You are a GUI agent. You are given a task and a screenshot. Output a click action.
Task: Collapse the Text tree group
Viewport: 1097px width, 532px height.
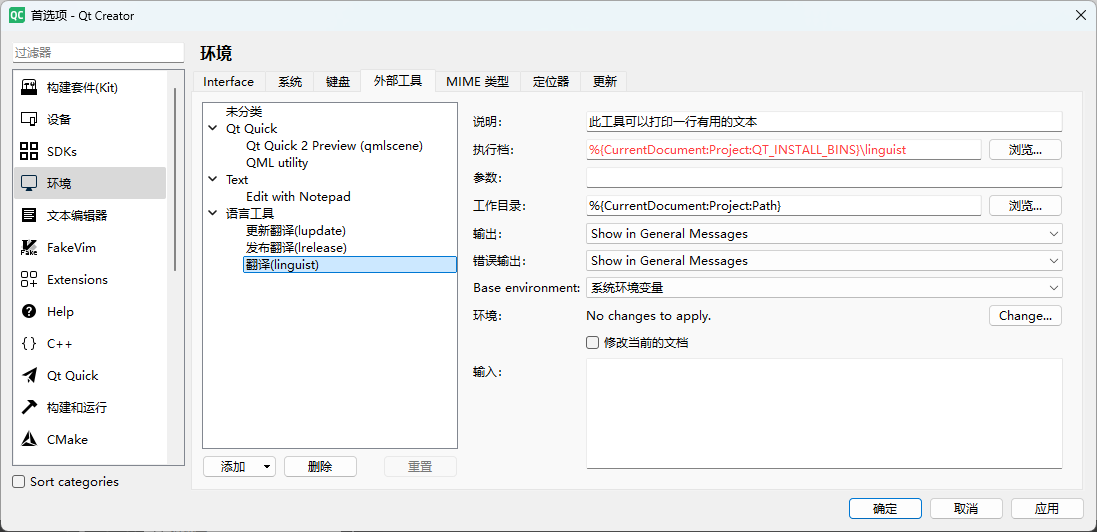click(213, 180)
